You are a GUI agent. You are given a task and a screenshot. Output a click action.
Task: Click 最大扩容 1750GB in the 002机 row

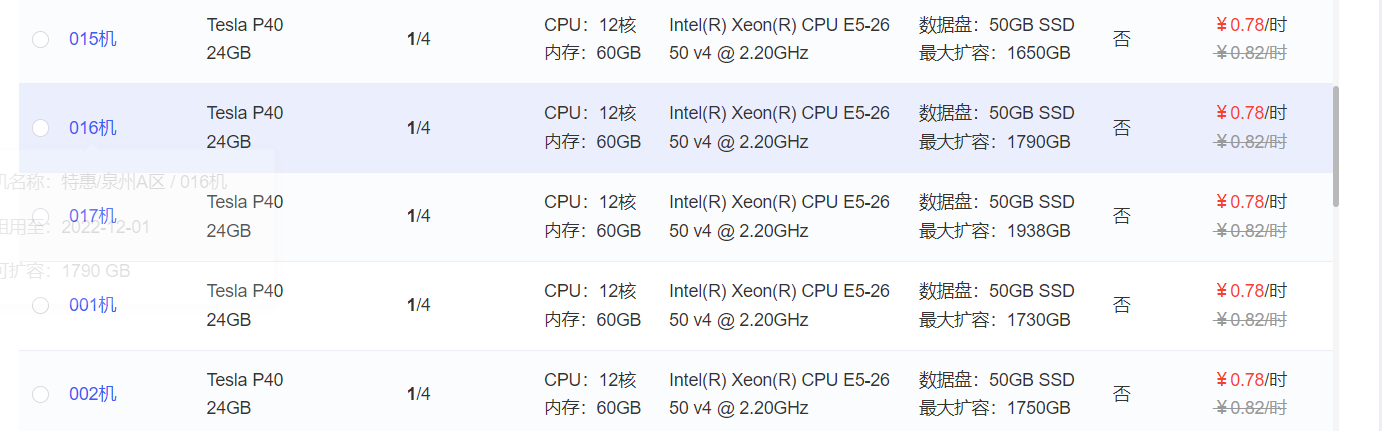click(x=994, y=409)
